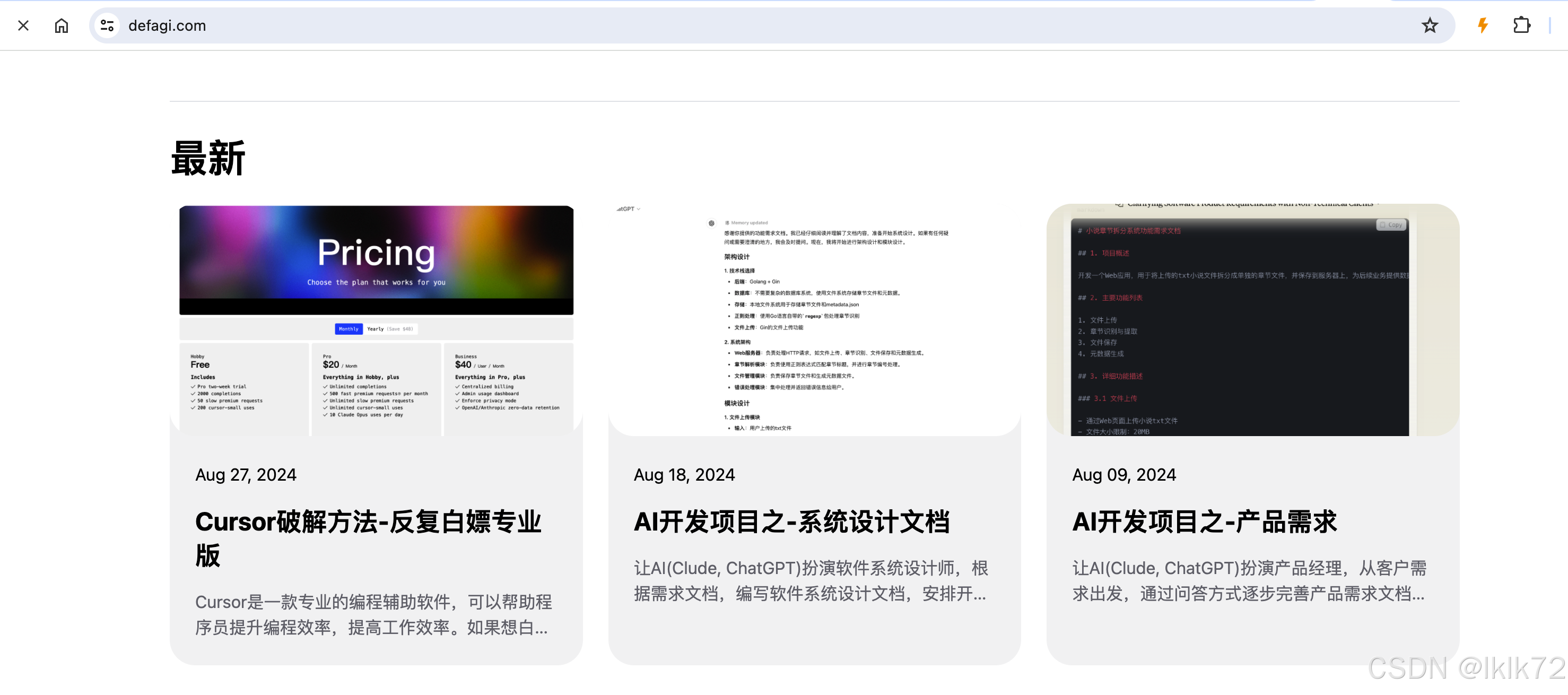Viewport: 1568px width, 695px height.
Task: Stop loading the page with the X button
Action: click(23, 25)
